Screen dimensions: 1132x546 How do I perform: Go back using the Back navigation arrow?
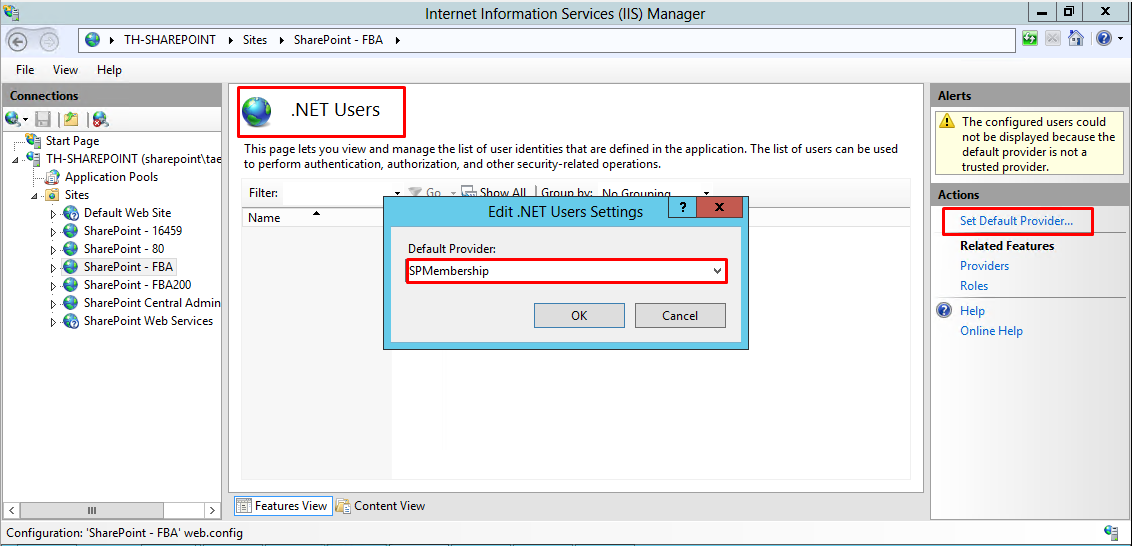[19, 40]
